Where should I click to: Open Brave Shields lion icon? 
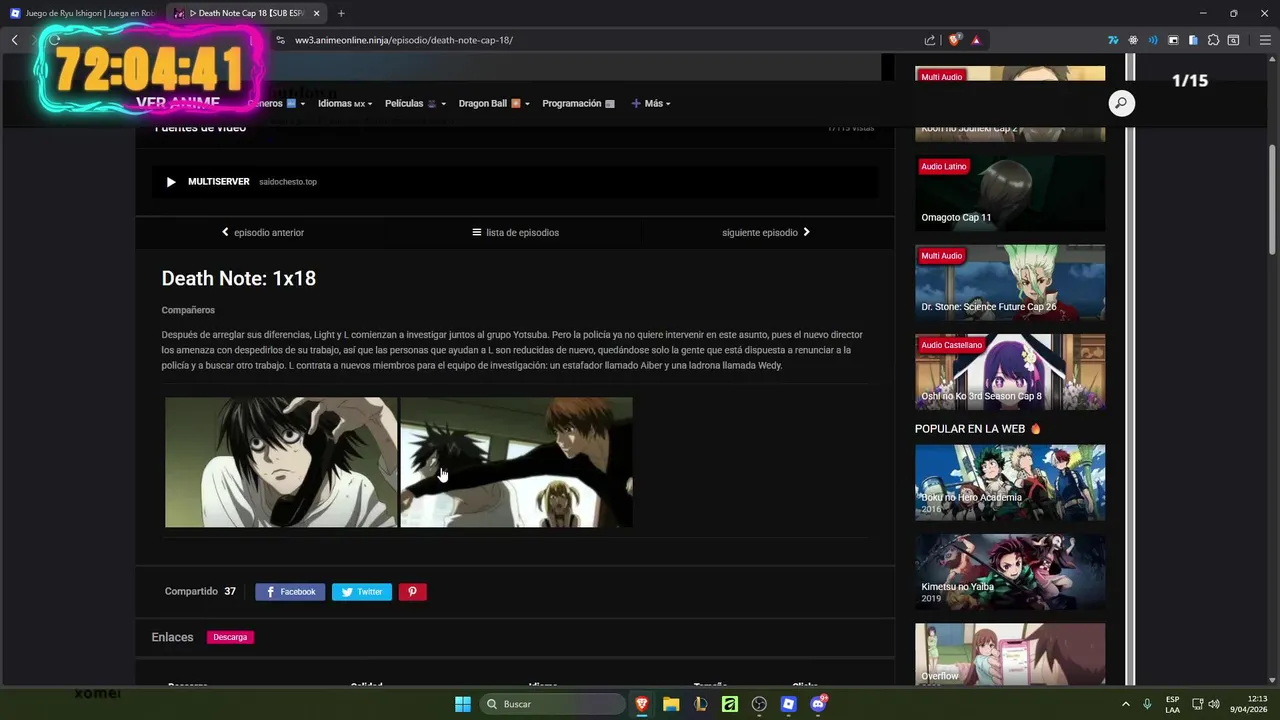pos(954,40)
